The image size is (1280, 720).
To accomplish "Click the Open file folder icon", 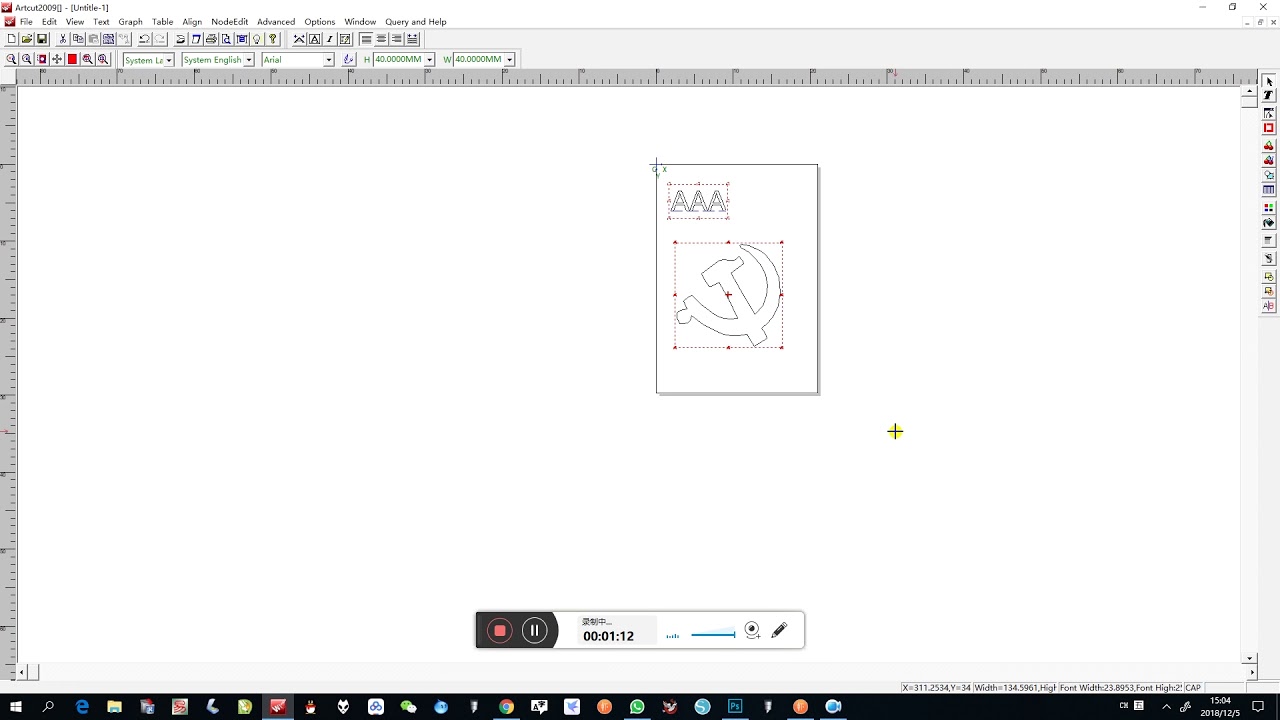I will (x=27, y=39).
